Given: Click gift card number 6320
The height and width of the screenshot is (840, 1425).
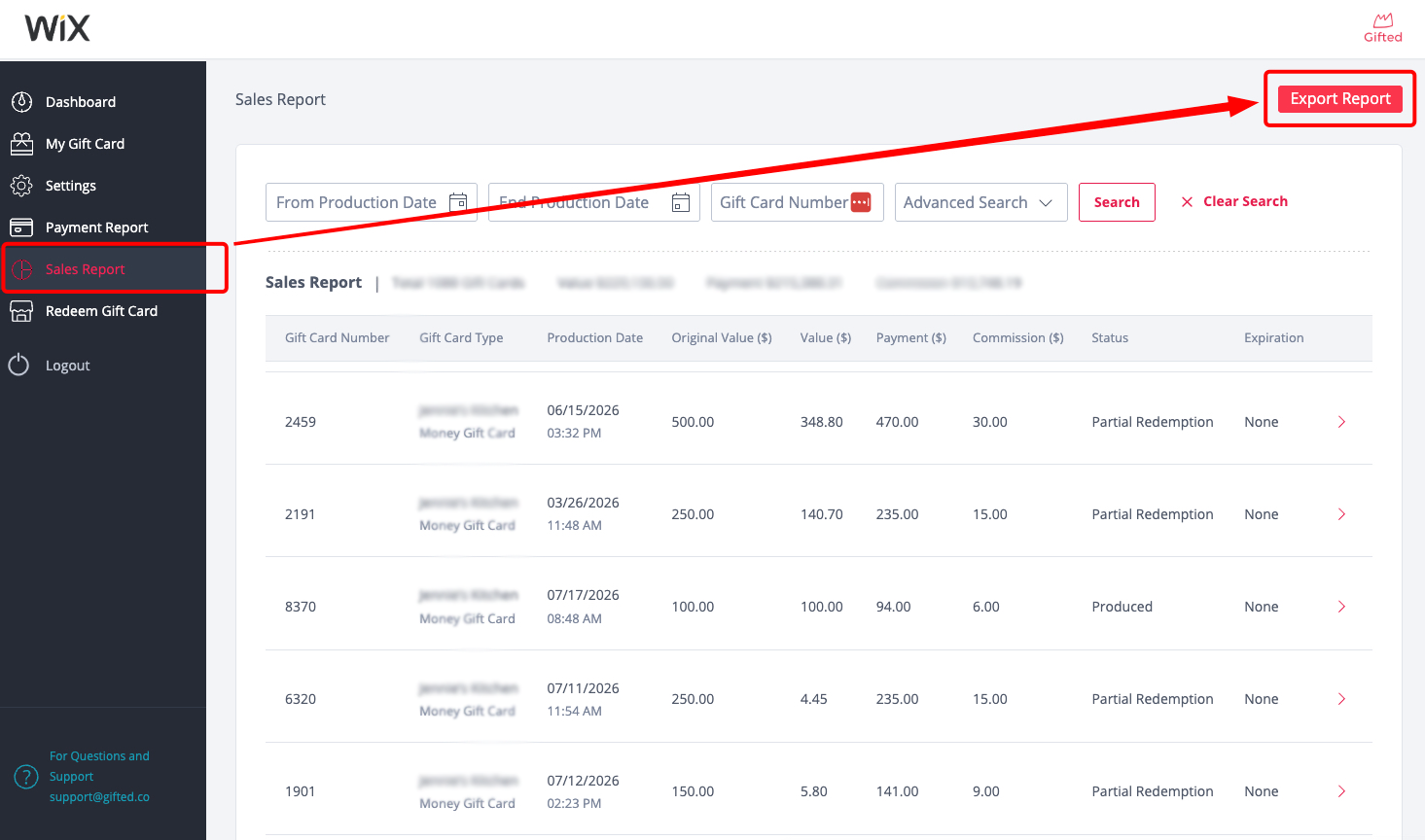Looking at the screenshot, I should (301, 699).
